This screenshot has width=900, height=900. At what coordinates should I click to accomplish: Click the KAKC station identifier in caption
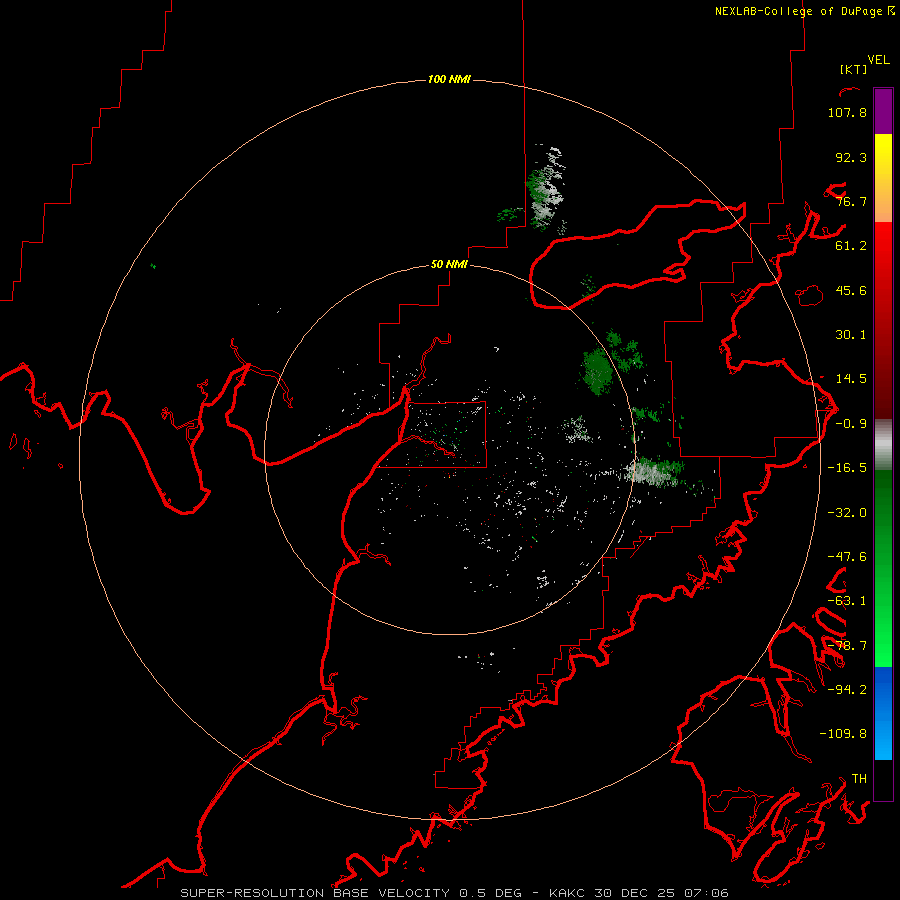(x=567, y=893)
